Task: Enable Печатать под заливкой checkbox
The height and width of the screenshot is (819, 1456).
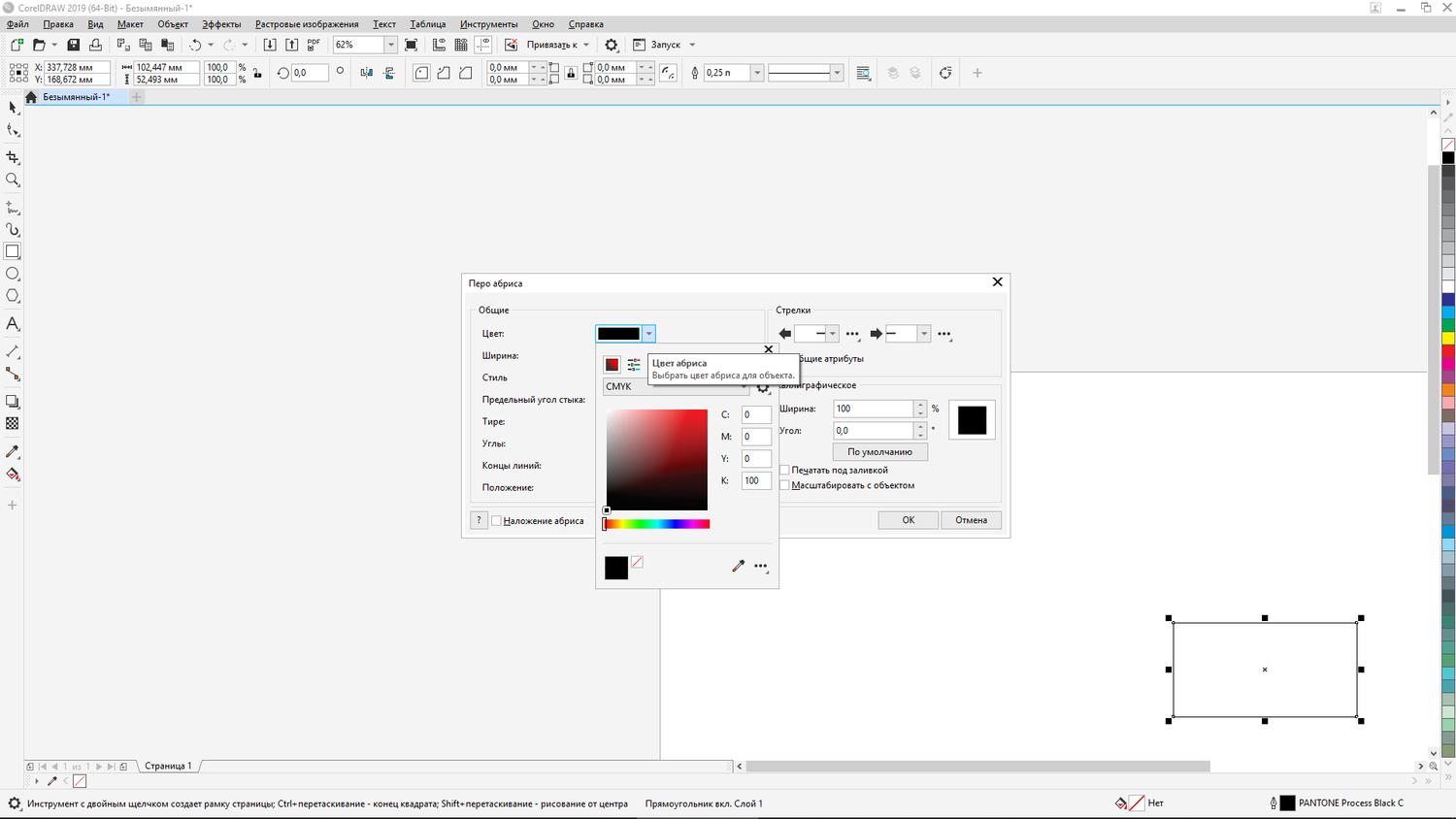Action: click(784, 470)
